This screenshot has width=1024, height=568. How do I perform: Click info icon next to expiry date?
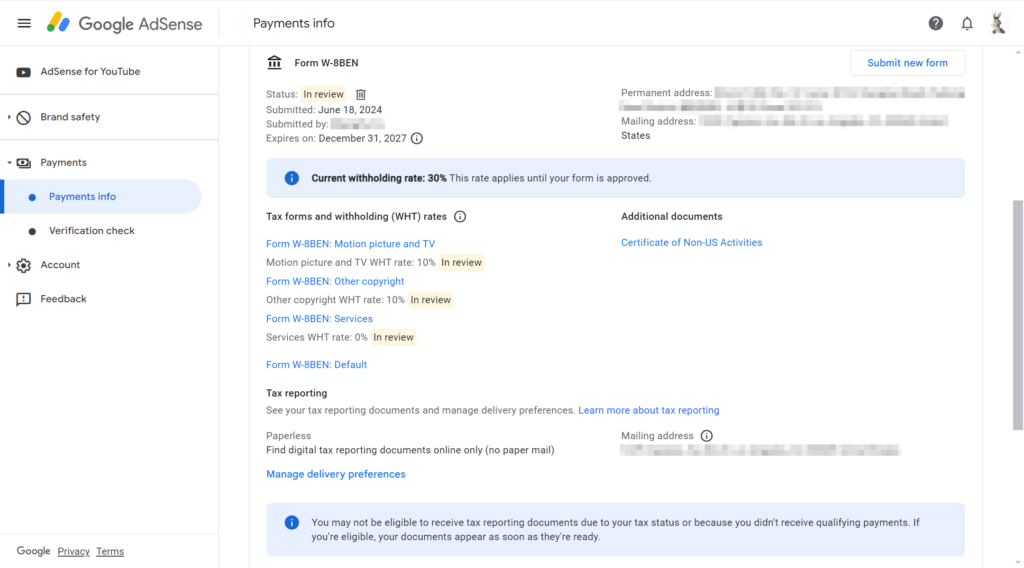[417, 138]
